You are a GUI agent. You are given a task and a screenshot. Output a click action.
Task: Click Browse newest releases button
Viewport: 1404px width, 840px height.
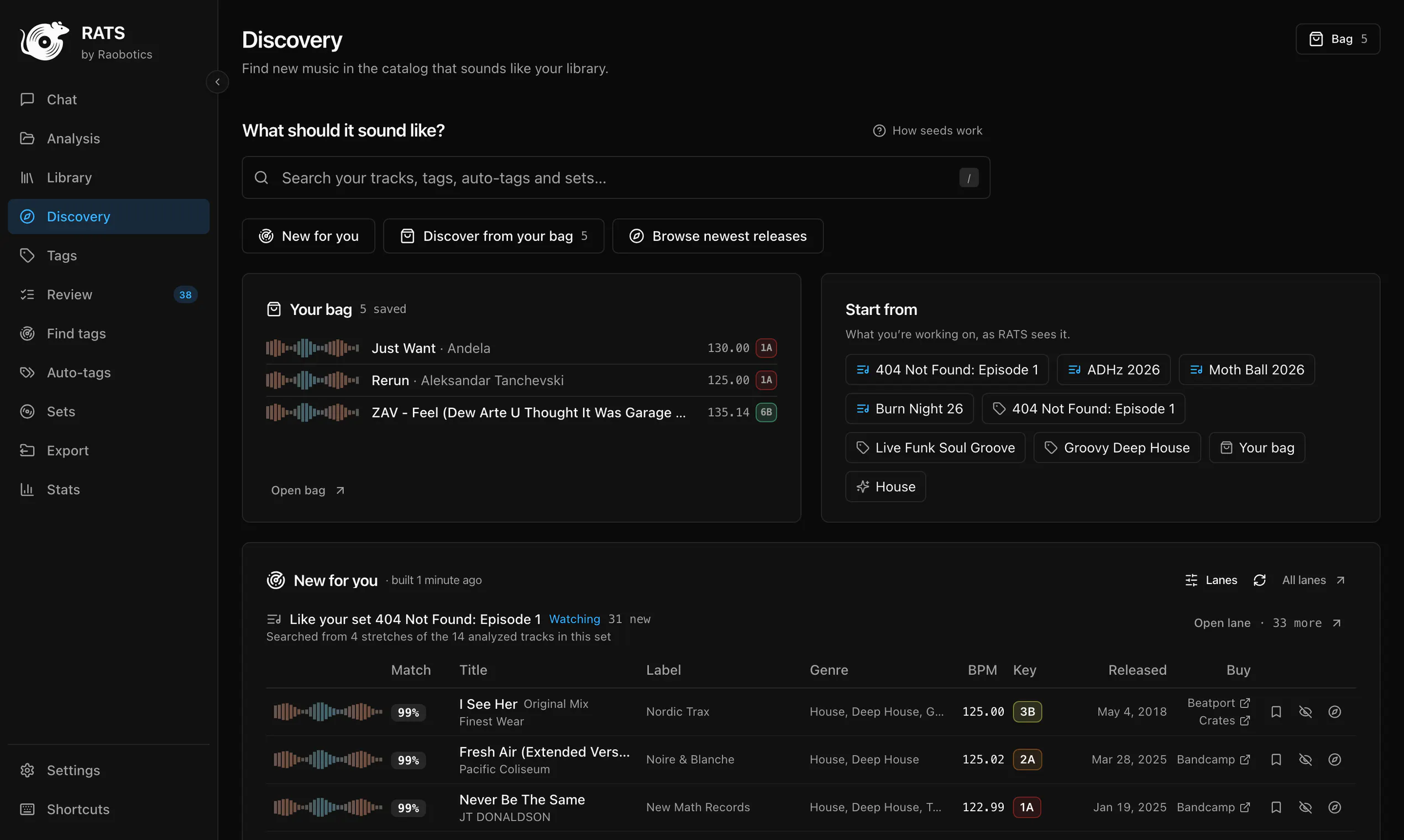(718, 237)
